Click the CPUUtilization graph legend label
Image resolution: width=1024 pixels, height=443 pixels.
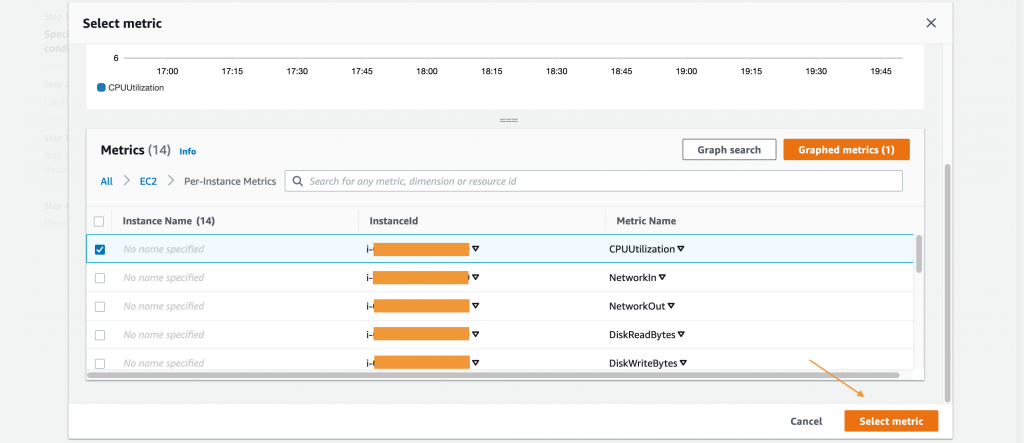pyautogui.click(x=136, y=88)
